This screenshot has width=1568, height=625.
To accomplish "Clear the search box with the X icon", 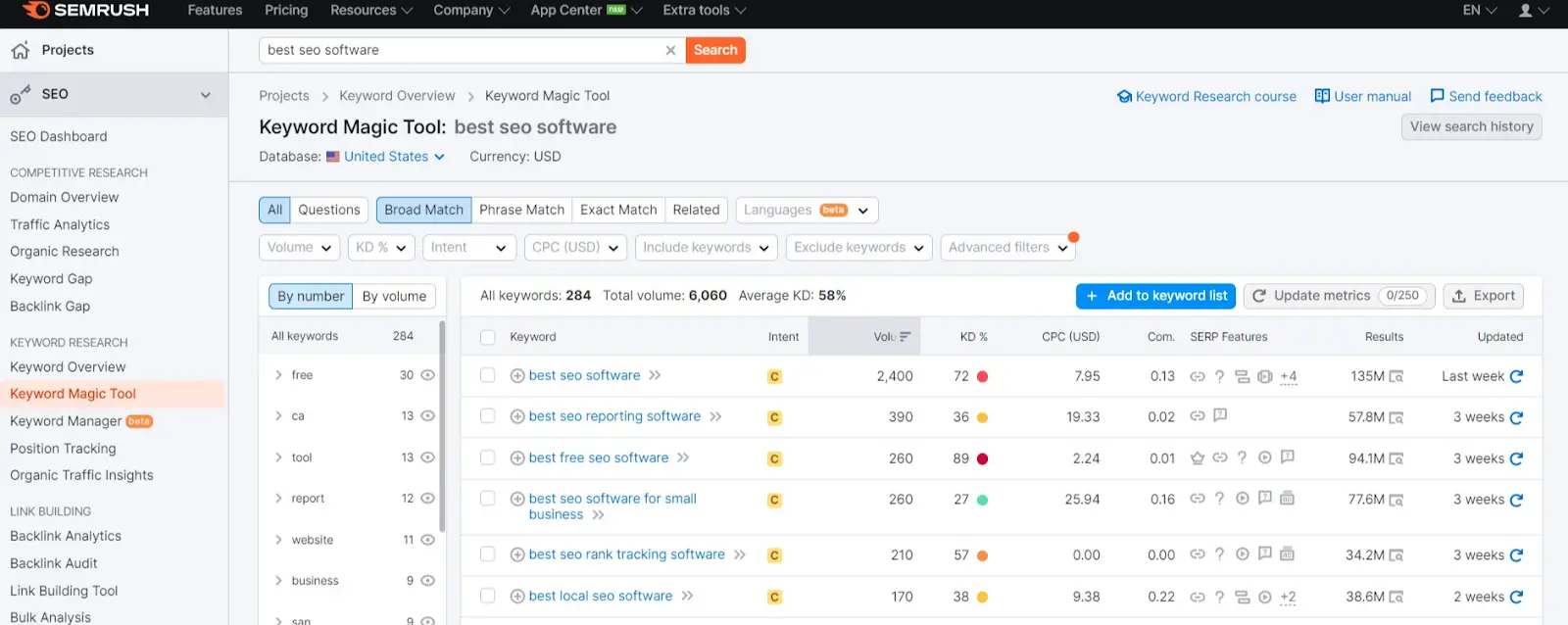I will tap(670, 50).
